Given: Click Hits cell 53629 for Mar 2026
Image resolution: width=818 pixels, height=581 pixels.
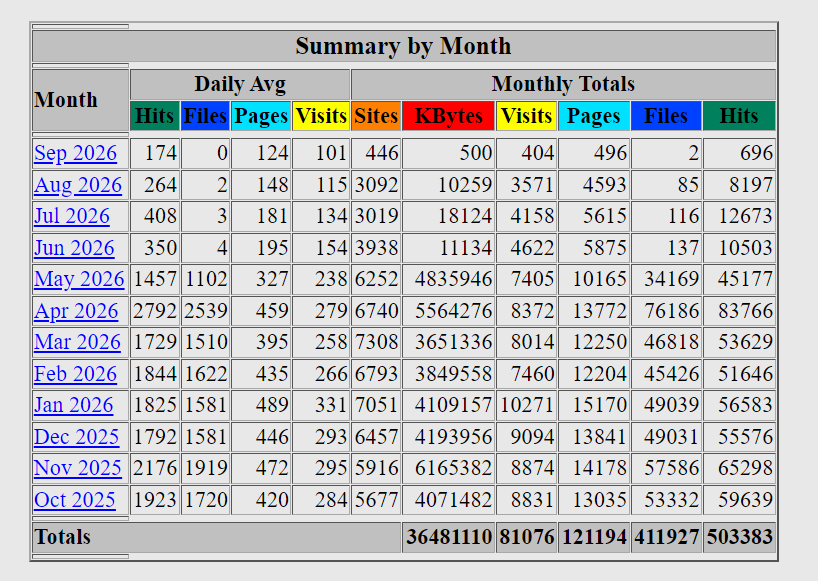Looking at the screenshot, I should (739, 343).
